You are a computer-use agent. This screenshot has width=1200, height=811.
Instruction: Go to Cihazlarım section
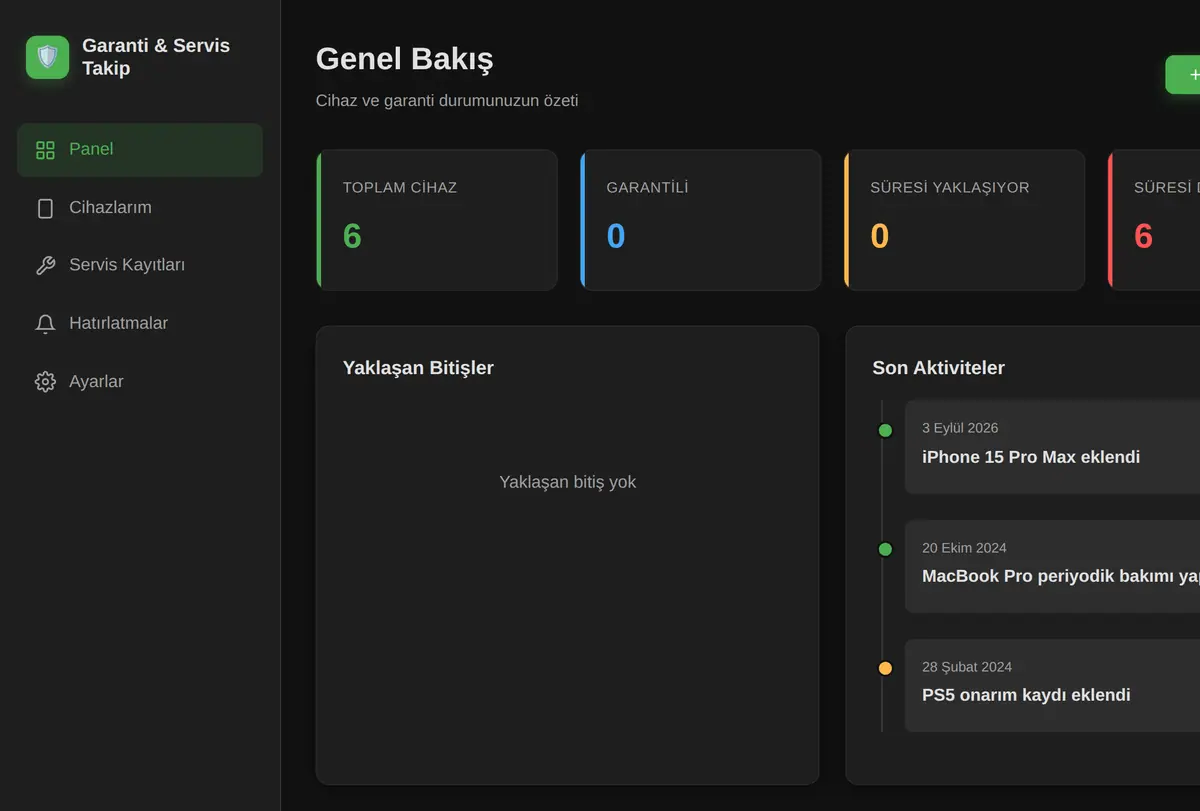(x=140, y=208)
